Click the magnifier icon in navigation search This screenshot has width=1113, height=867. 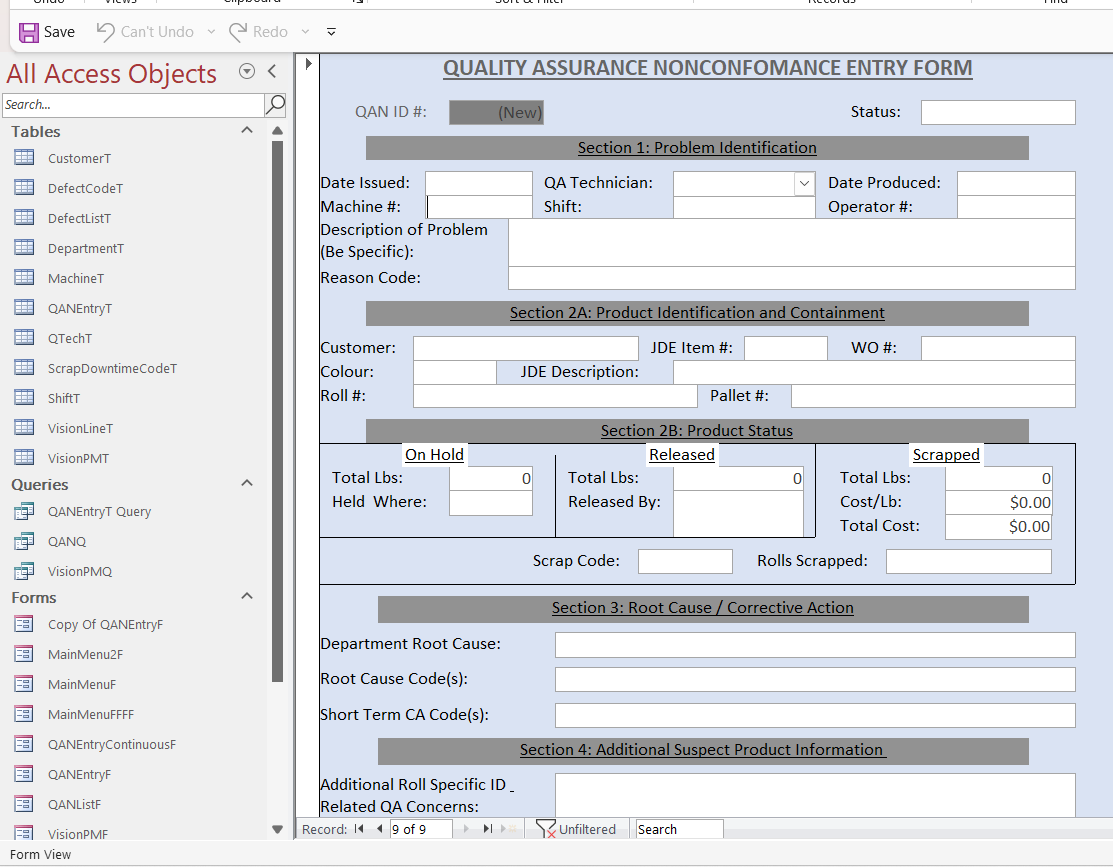pyautogui.click(x=275, y=104)
